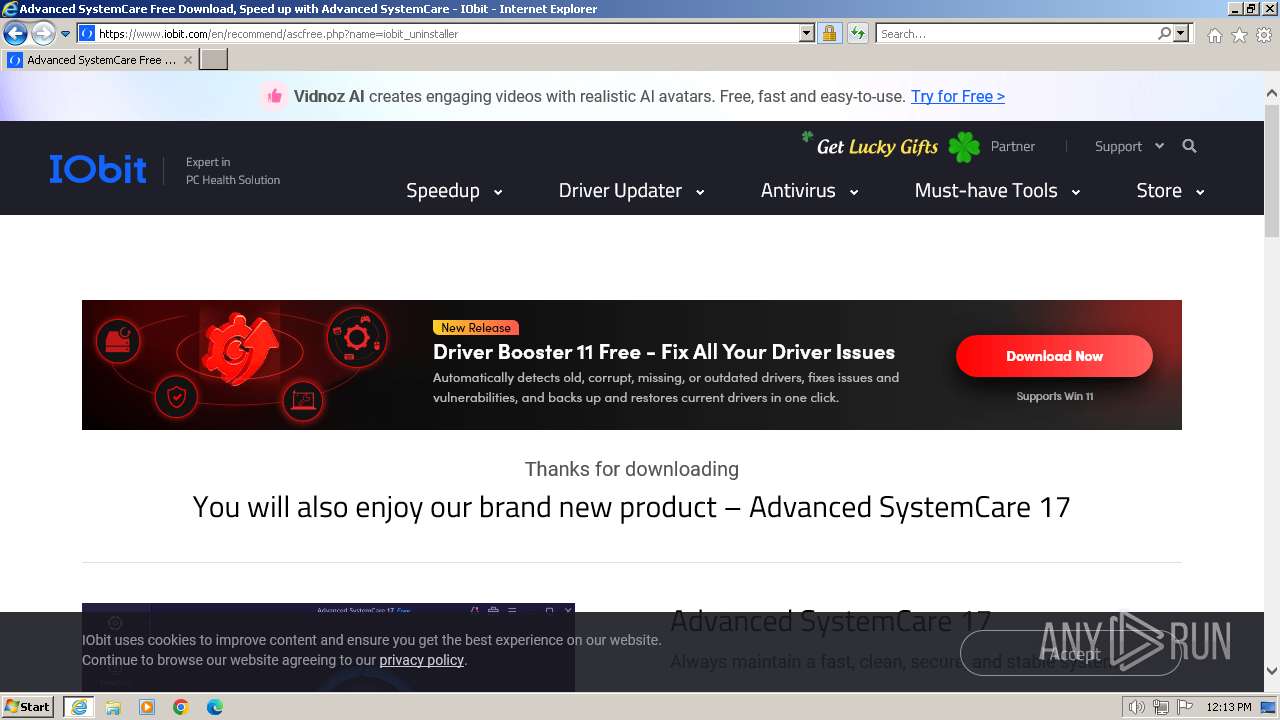Click the Vidnoz AI thumbs-up icon
Viewport: 1280px width, 720px height.
tap(274, 96)
